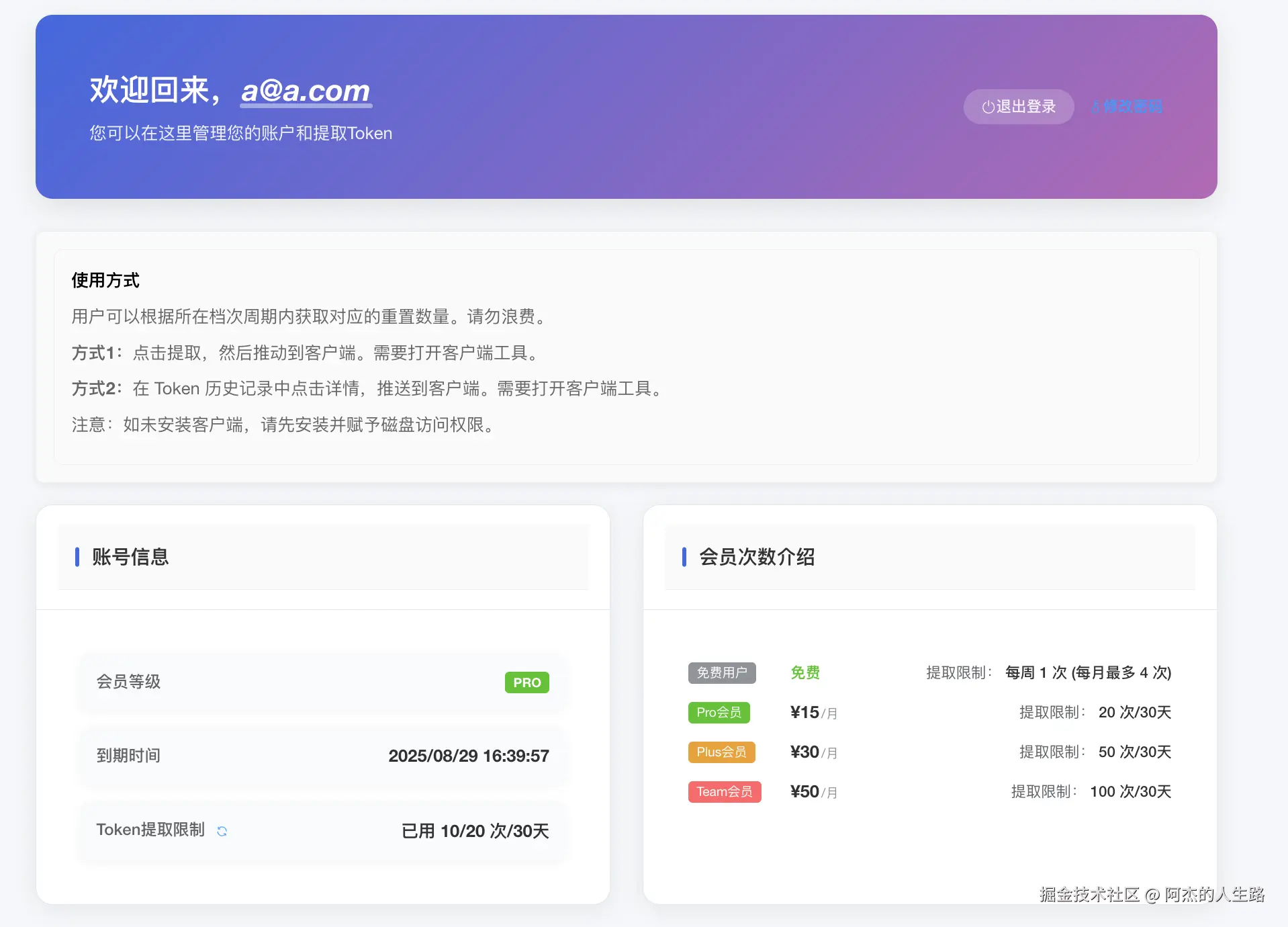The height and width of the screenshot is (927, 1288).
Task: Click the ¥50/月 price
Action: tap(813, 791)
